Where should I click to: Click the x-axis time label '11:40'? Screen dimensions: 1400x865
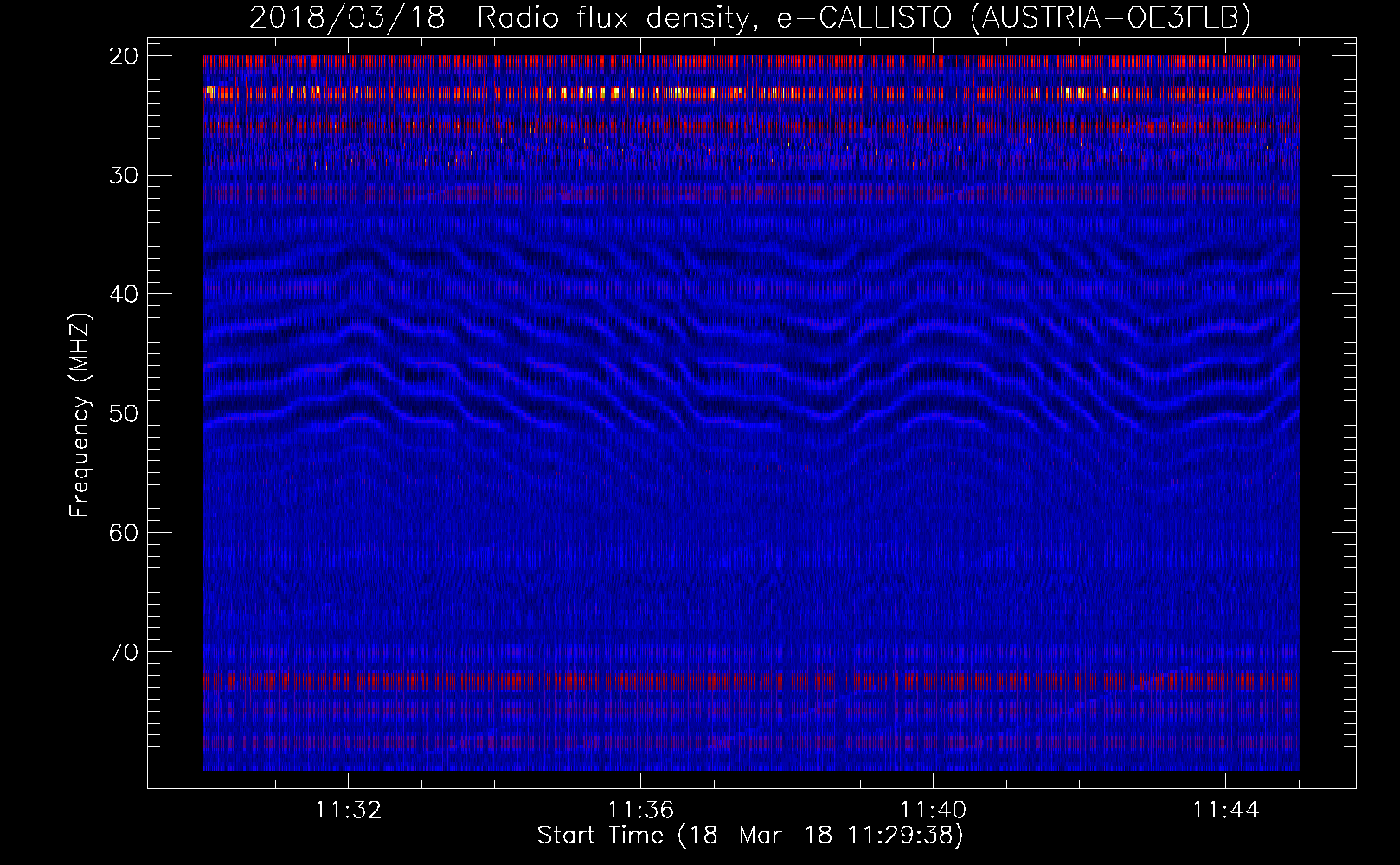(x=933, y=811)
